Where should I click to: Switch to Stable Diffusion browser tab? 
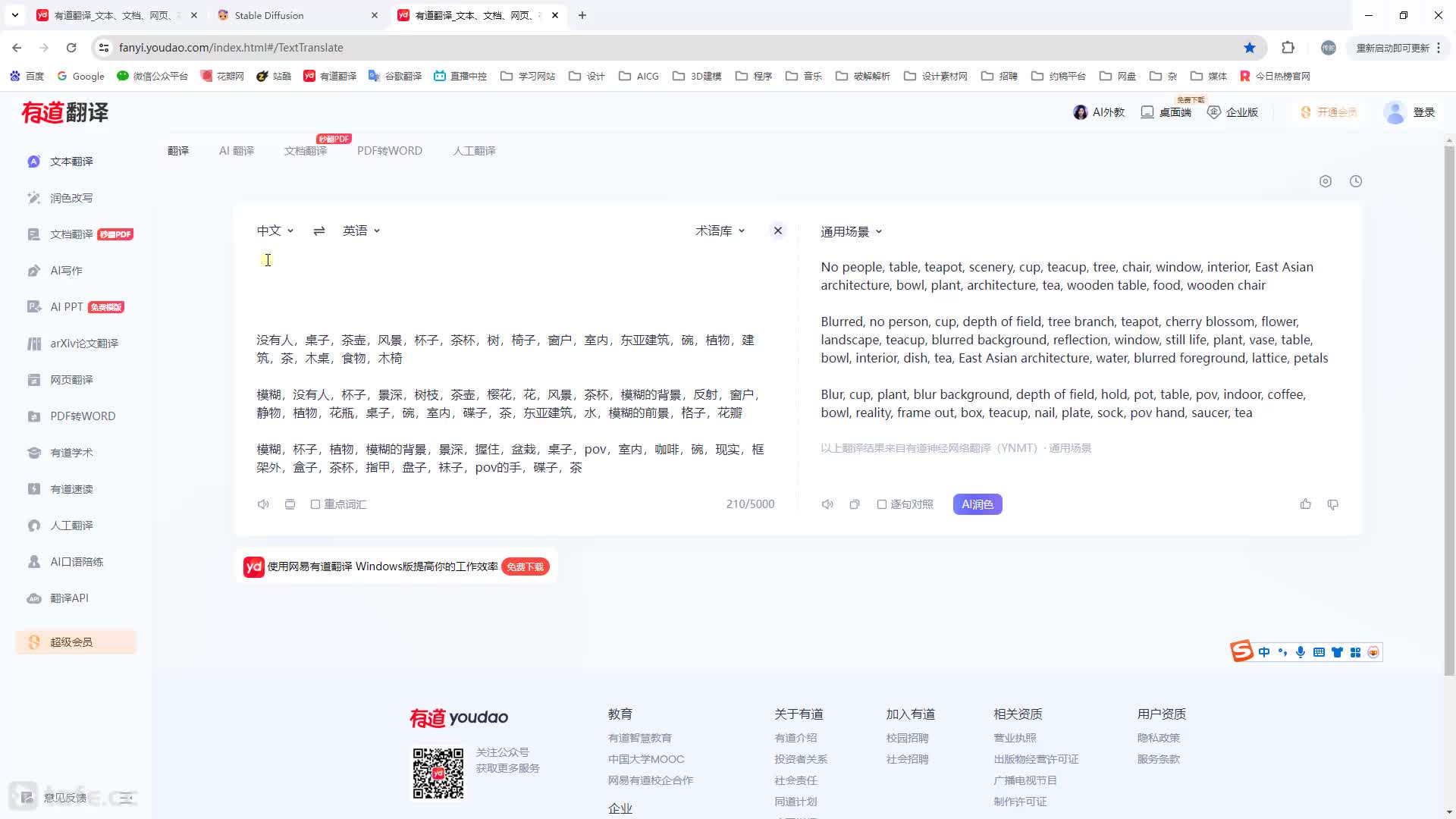[296, 15]
